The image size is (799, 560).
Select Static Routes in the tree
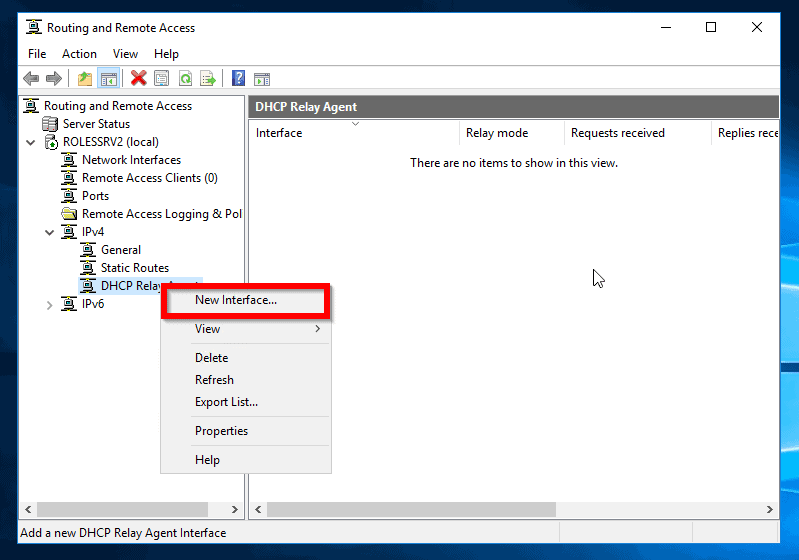(135, 268)
